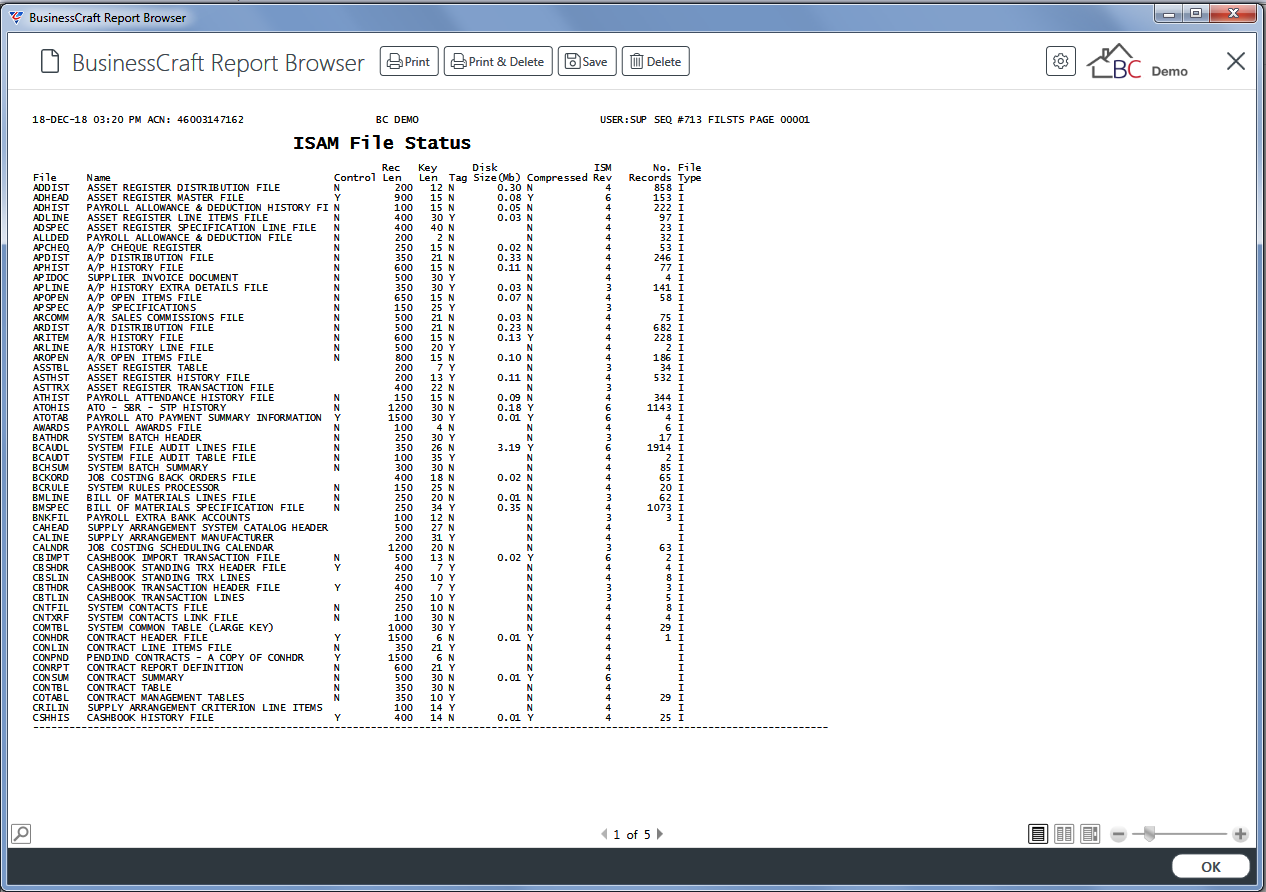Click the ISAM File Status heading

382,143
